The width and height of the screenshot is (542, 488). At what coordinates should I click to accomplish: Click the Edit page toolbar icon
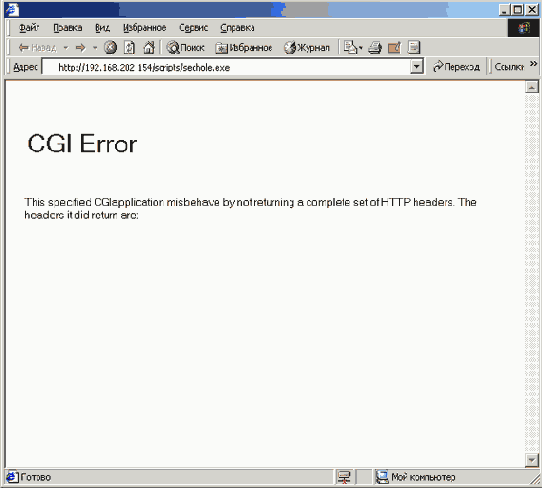click(394, 47)
